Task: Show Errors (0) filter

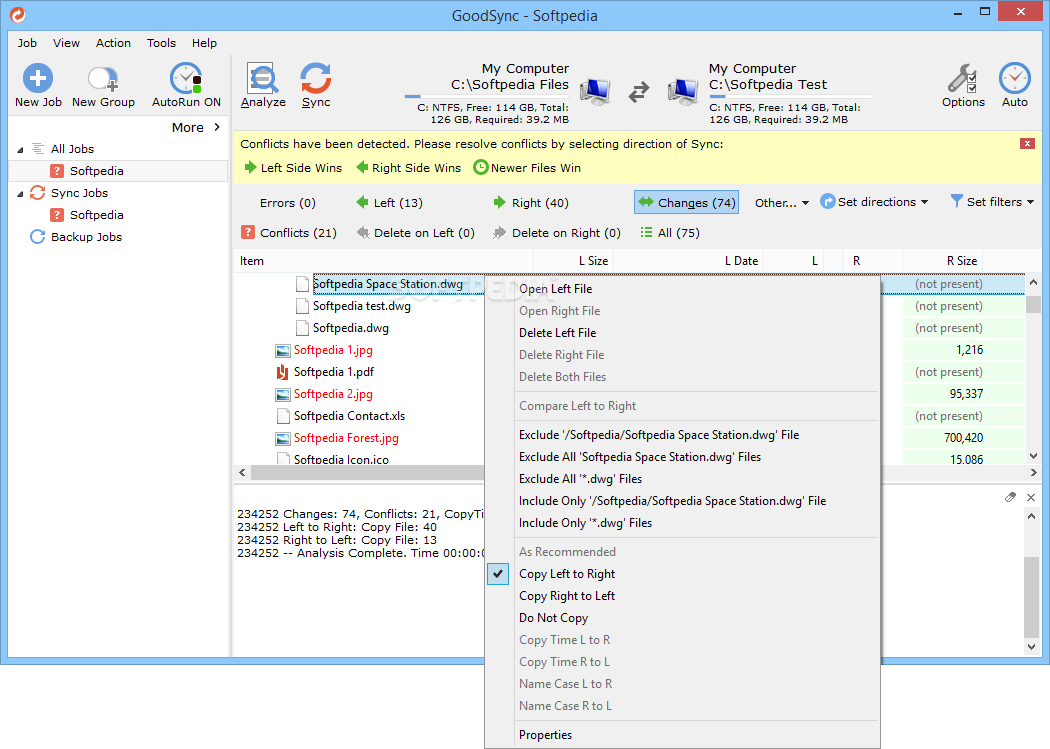Action: [287, 203]
